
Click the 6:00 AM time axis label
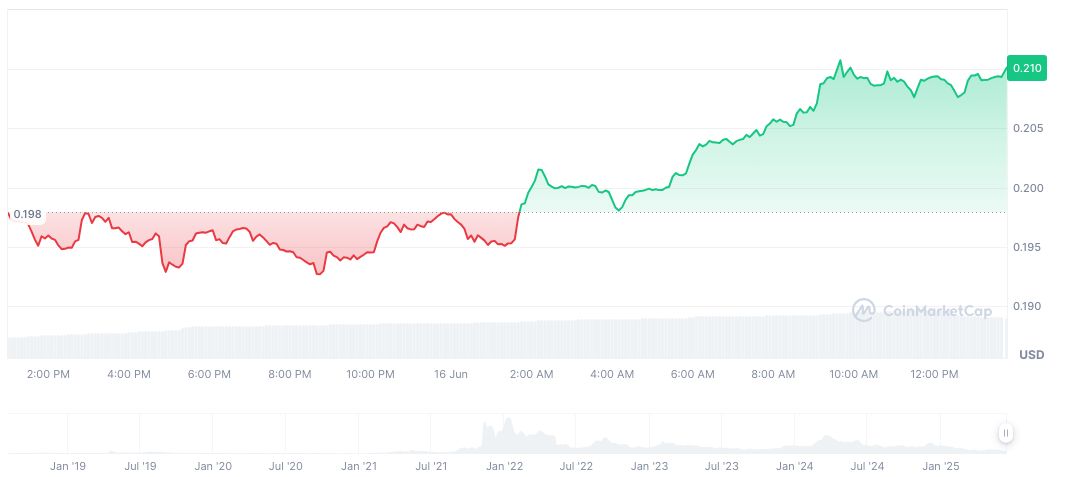click(x=693, y=374)
